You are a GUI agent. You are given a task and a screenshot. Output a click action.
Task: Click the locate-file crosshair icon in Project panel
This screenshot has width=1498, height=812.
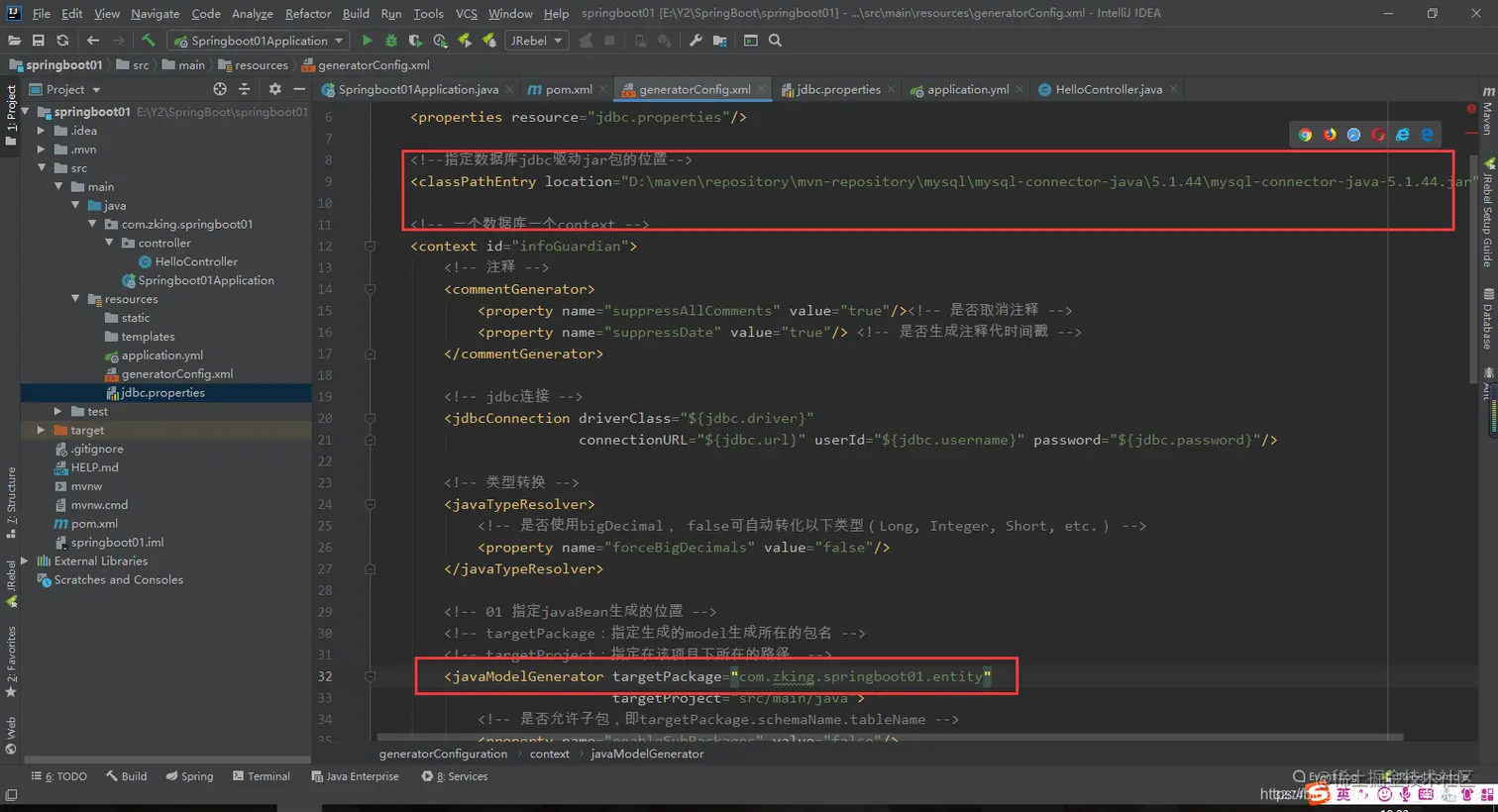click(x=220, y=89)
